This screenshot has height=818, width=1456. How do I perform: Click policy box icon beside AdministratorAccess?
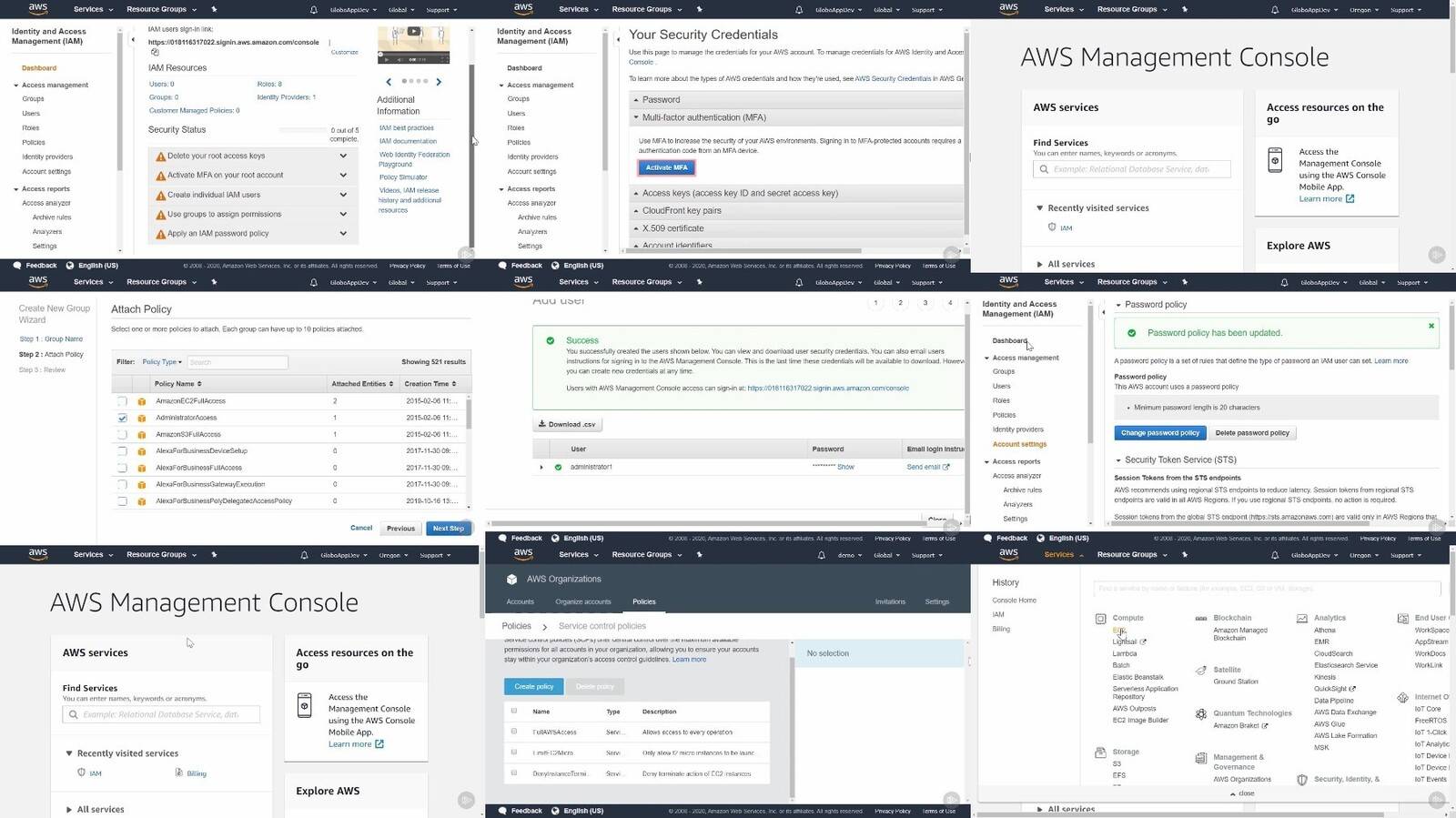[x=141, y=419]
